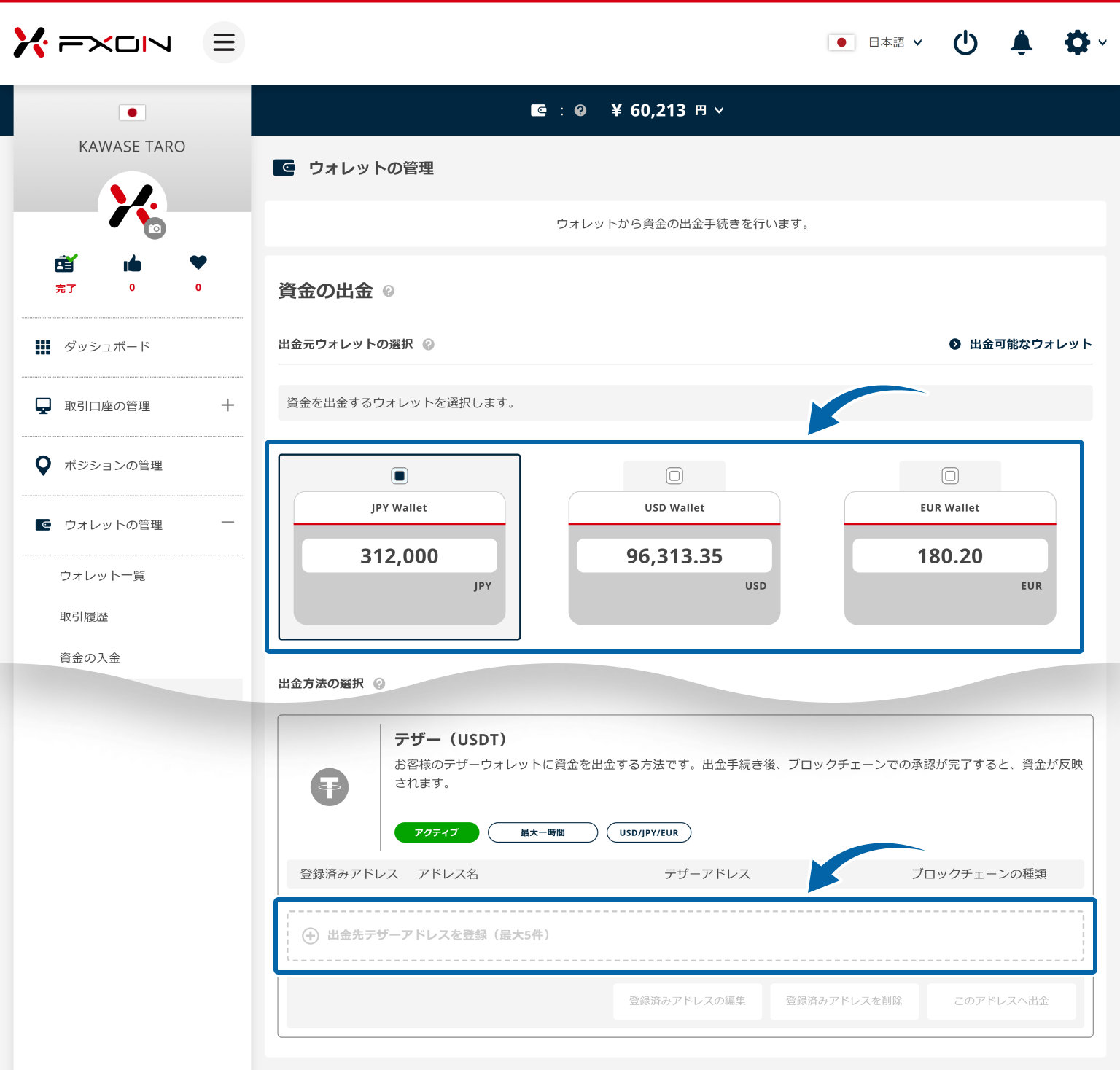Click the power logout icon
Viewport: 1120px width, 1070px height.
point(965,43)
